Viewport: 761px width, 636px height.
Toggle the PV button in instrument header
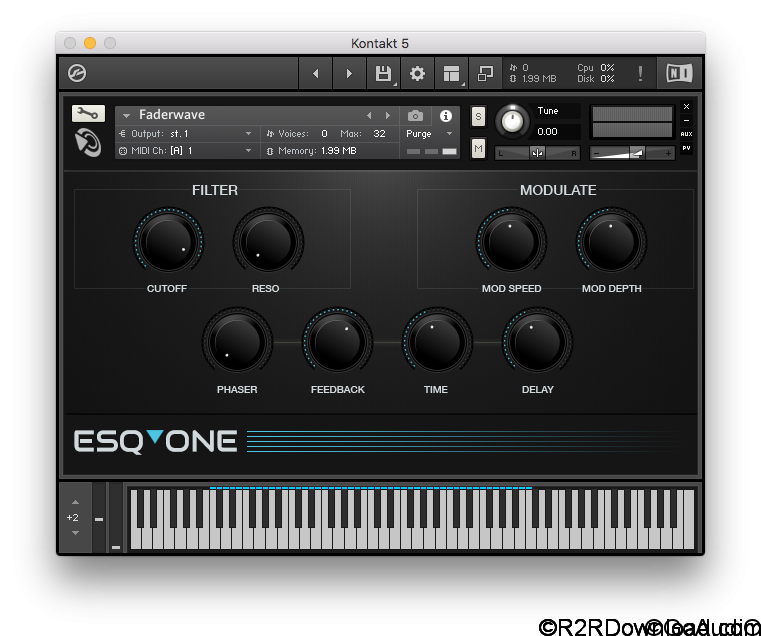(686, 148)
